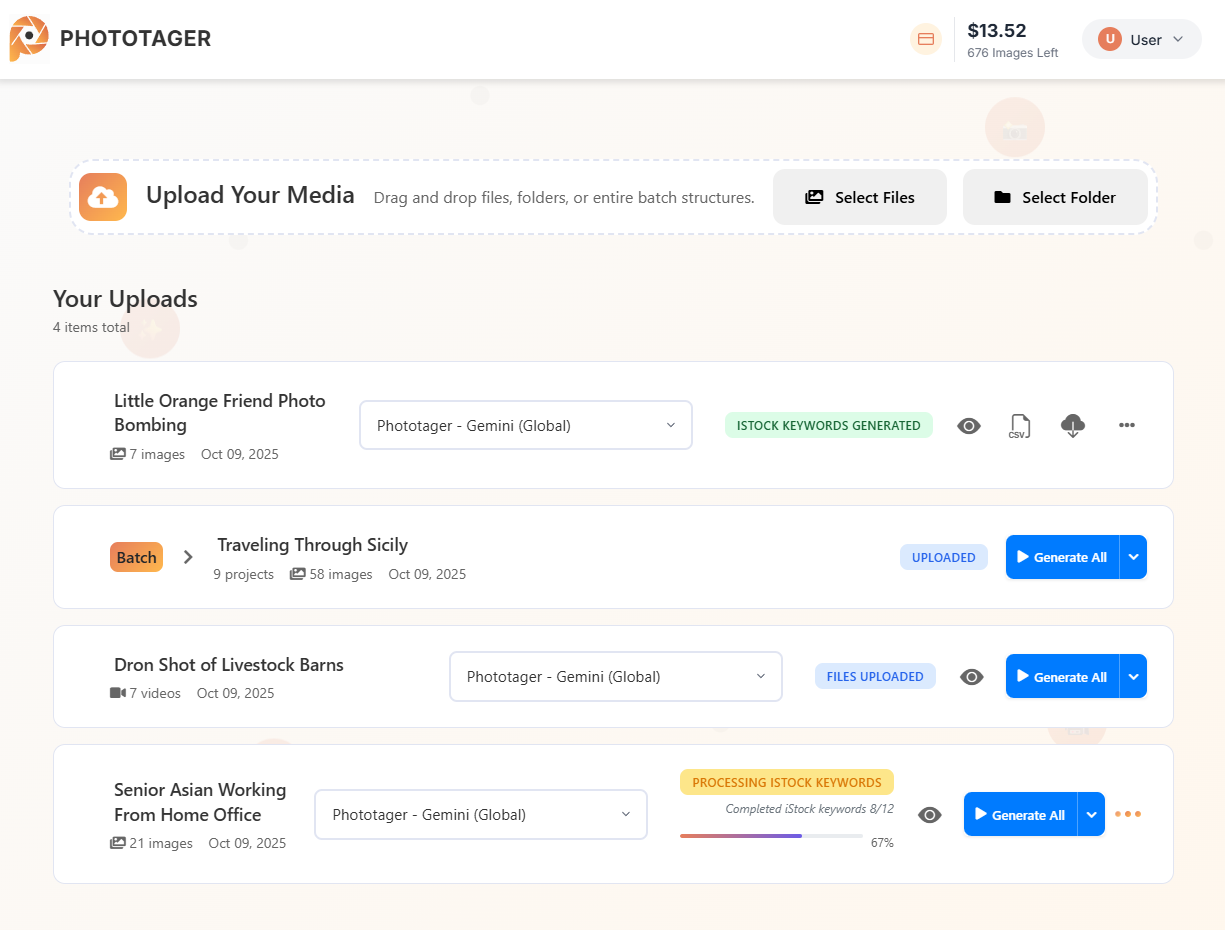This screenshot has height=930, width=1225.
Task: Click the ellipsis icon on Little Orange Friend row
Action: (1127, 425)
